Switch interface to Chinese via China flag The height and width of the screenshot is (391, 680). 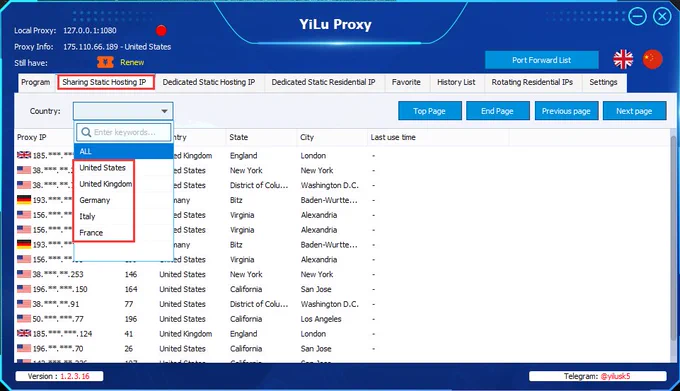(x=652, y=59)
